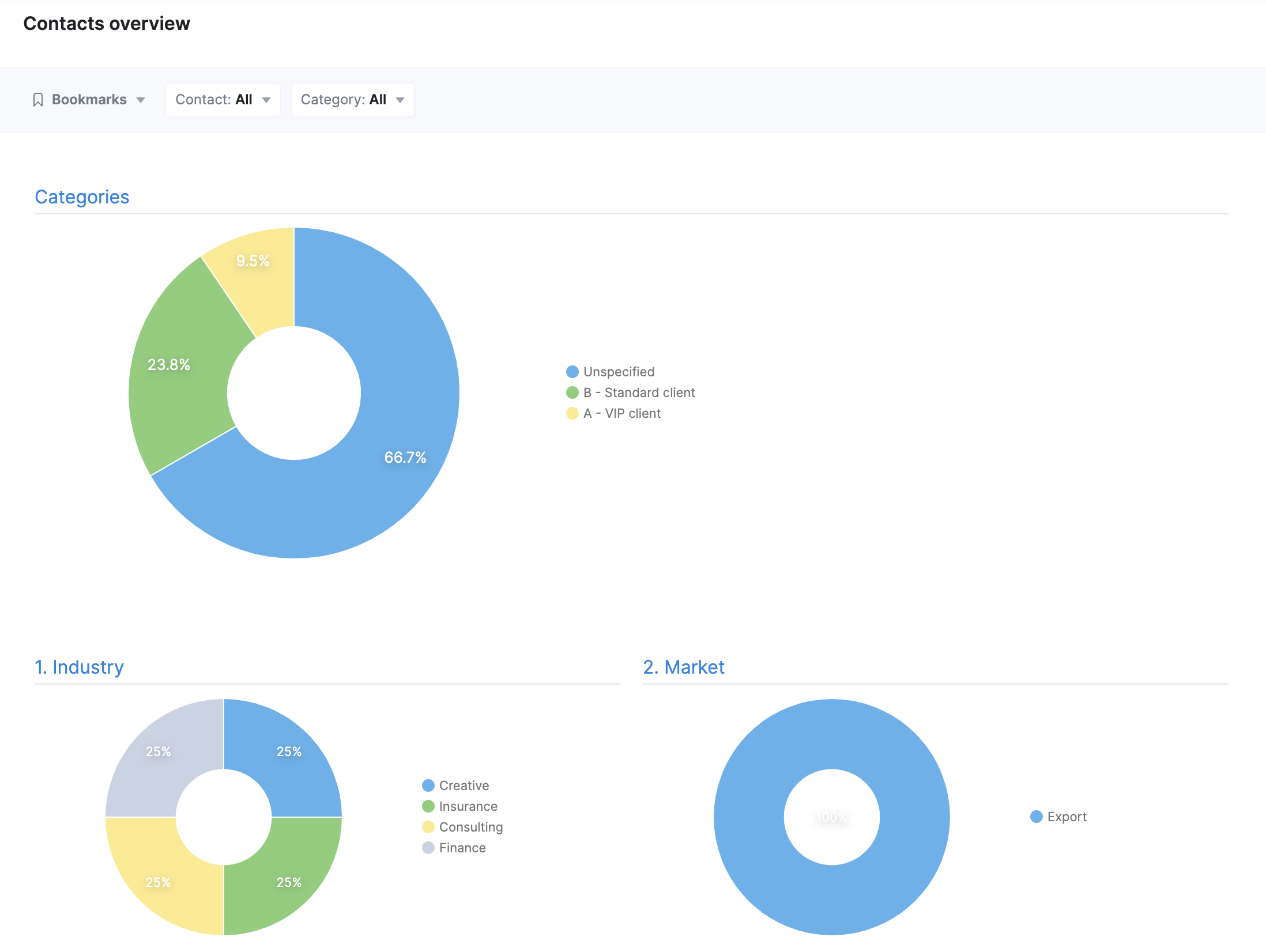Open the Categories section link
Screen dimensions: 1266x952
point(82,197)
